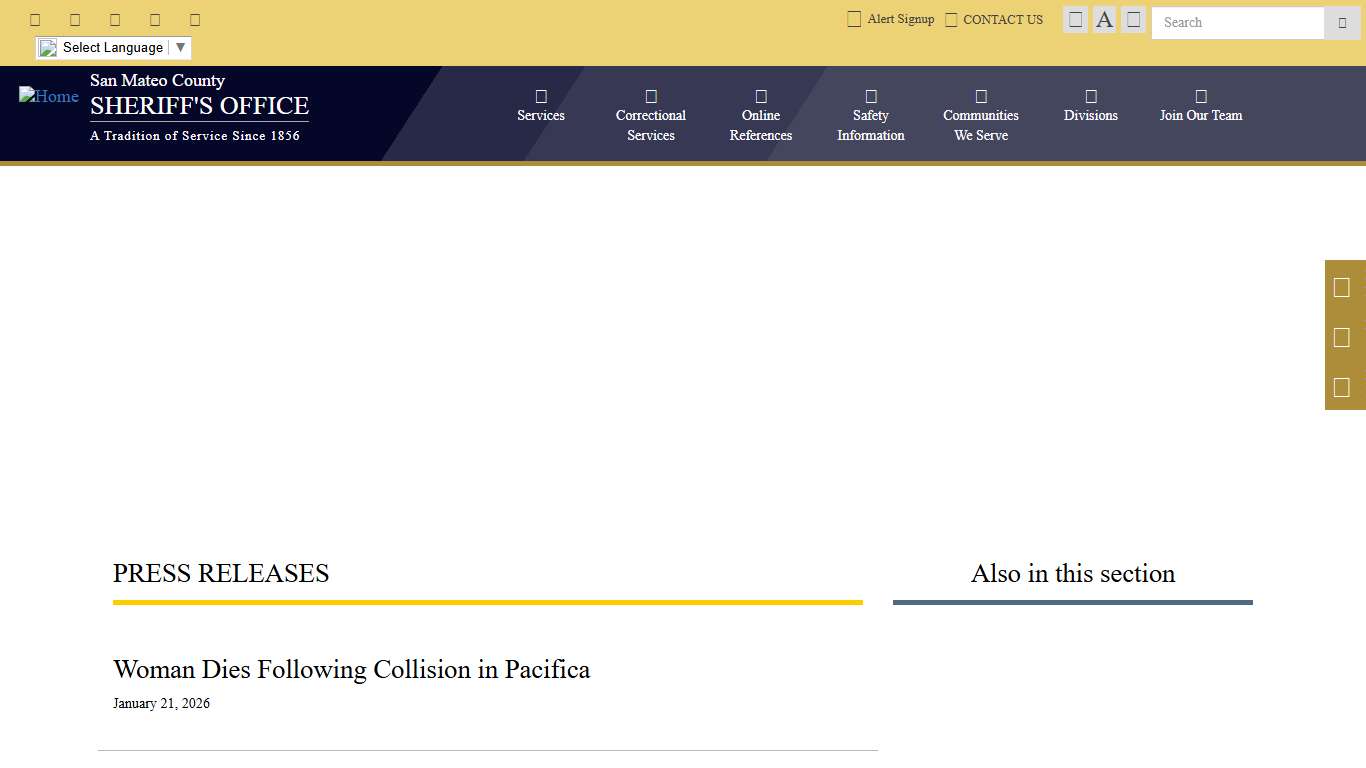The height and width of the screenshot is (768, 1366).
Task: Click the search magnifier button
Action: coord(1342,23)
